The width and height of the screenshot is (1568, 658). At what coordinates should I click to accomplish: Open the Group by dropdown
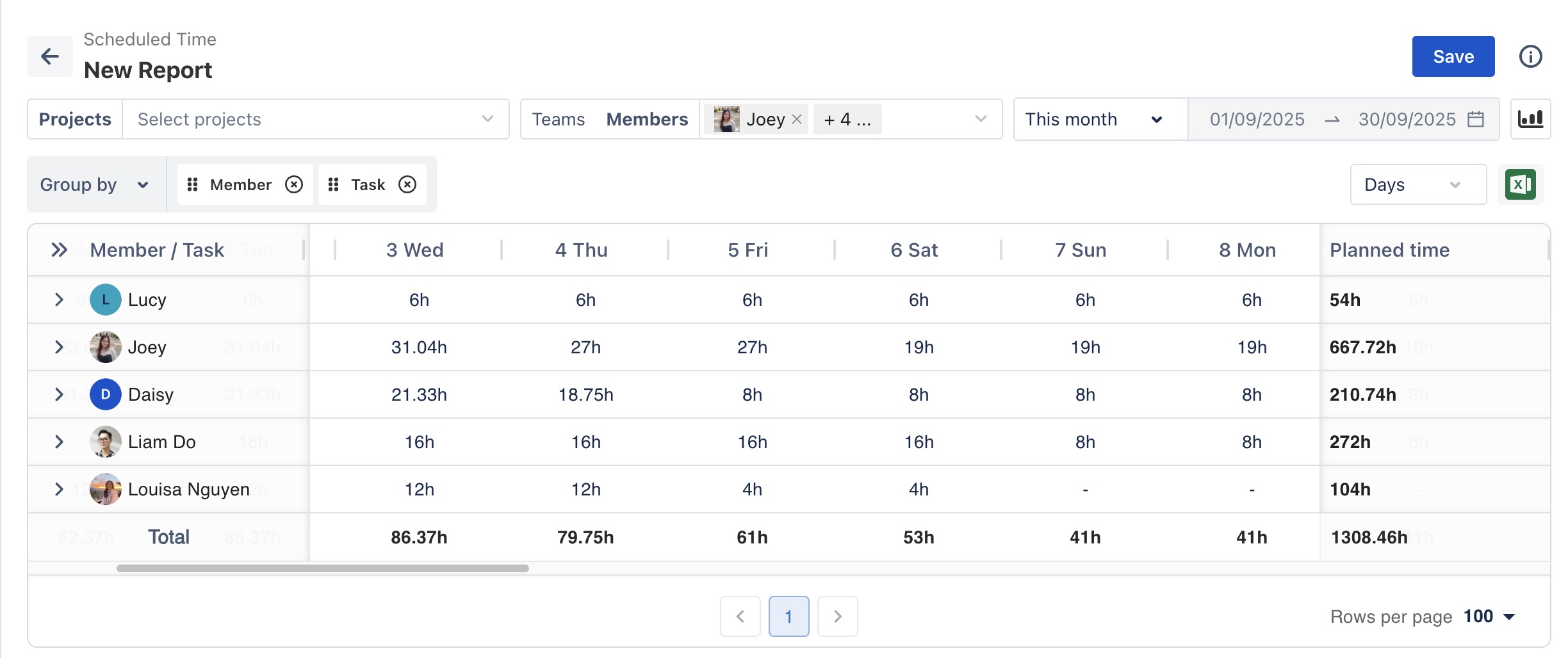pyautogui.click(x=95, y=184)
